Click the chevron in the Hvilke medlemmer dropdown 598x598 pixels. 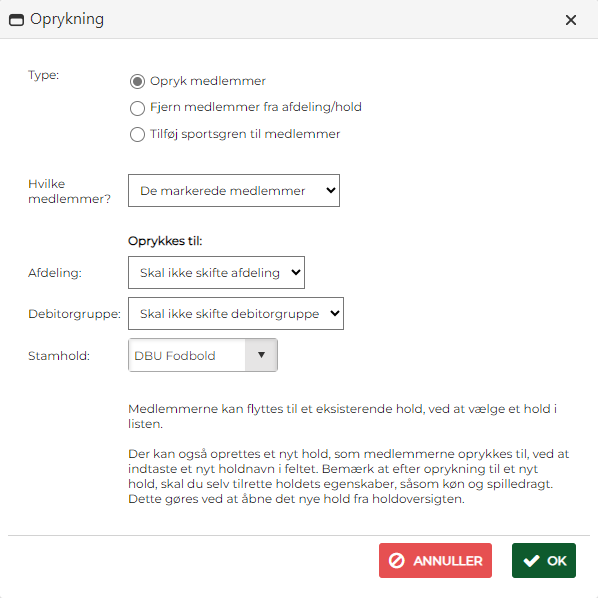click(x=331, y=190)
